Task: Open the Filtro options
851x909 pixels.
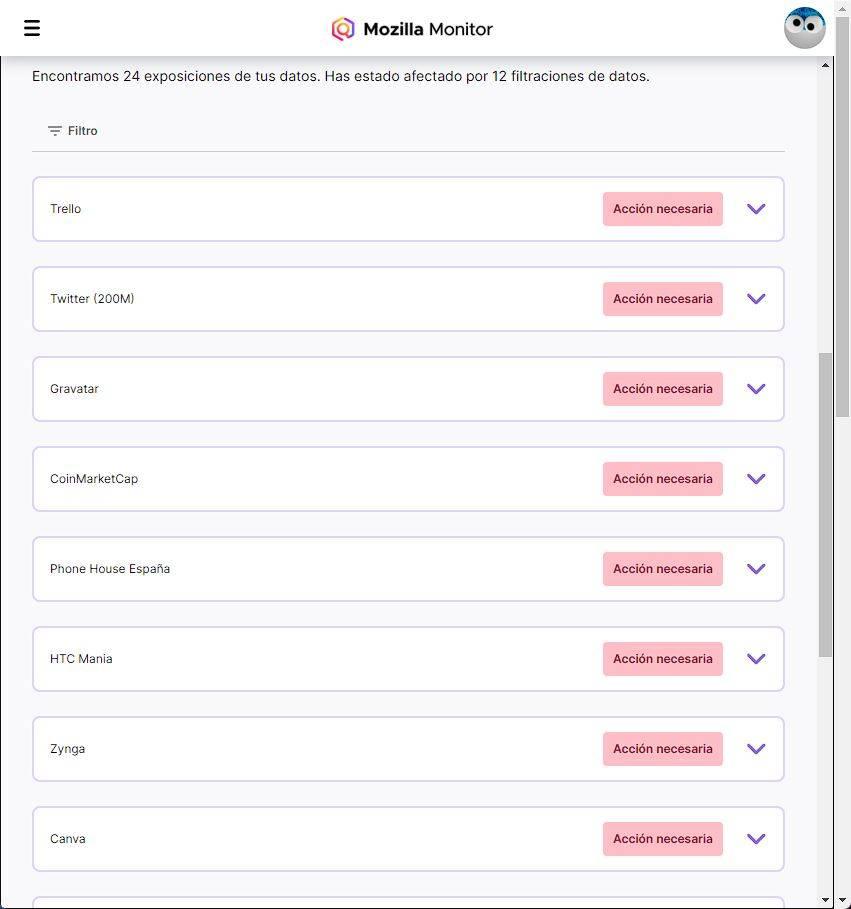Action: 71,129
